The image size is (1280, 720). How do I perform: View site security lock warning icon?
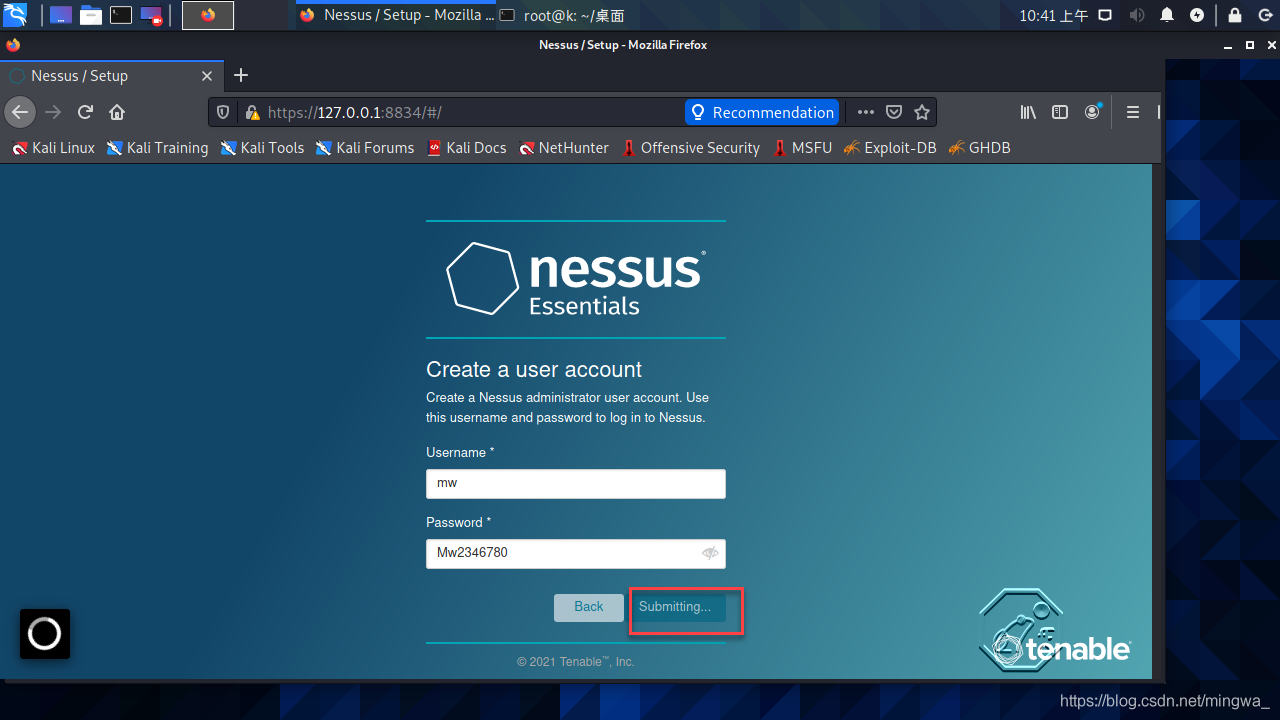click(x=252, y=112)
